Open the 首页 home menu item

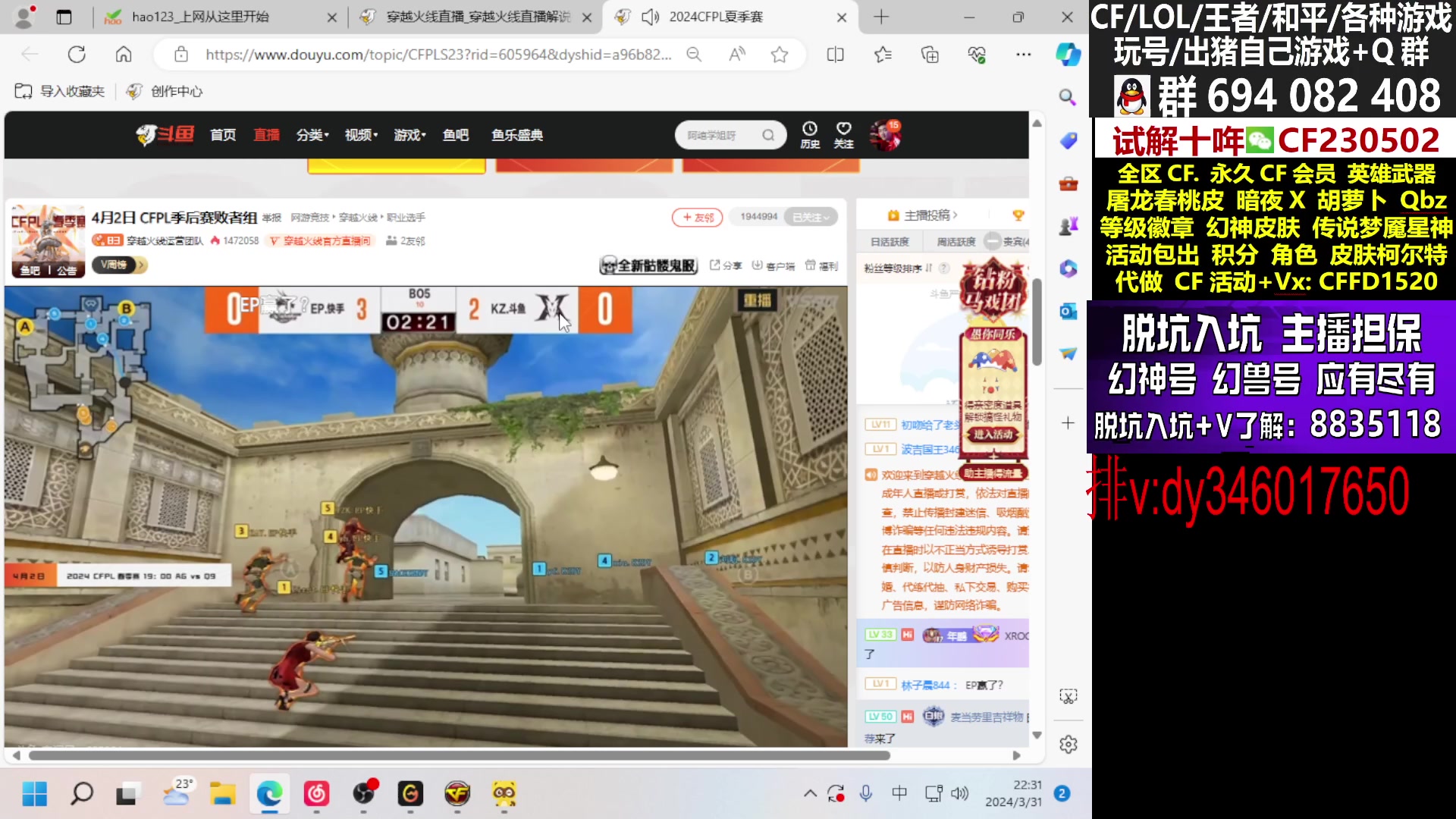pos(223,135)
